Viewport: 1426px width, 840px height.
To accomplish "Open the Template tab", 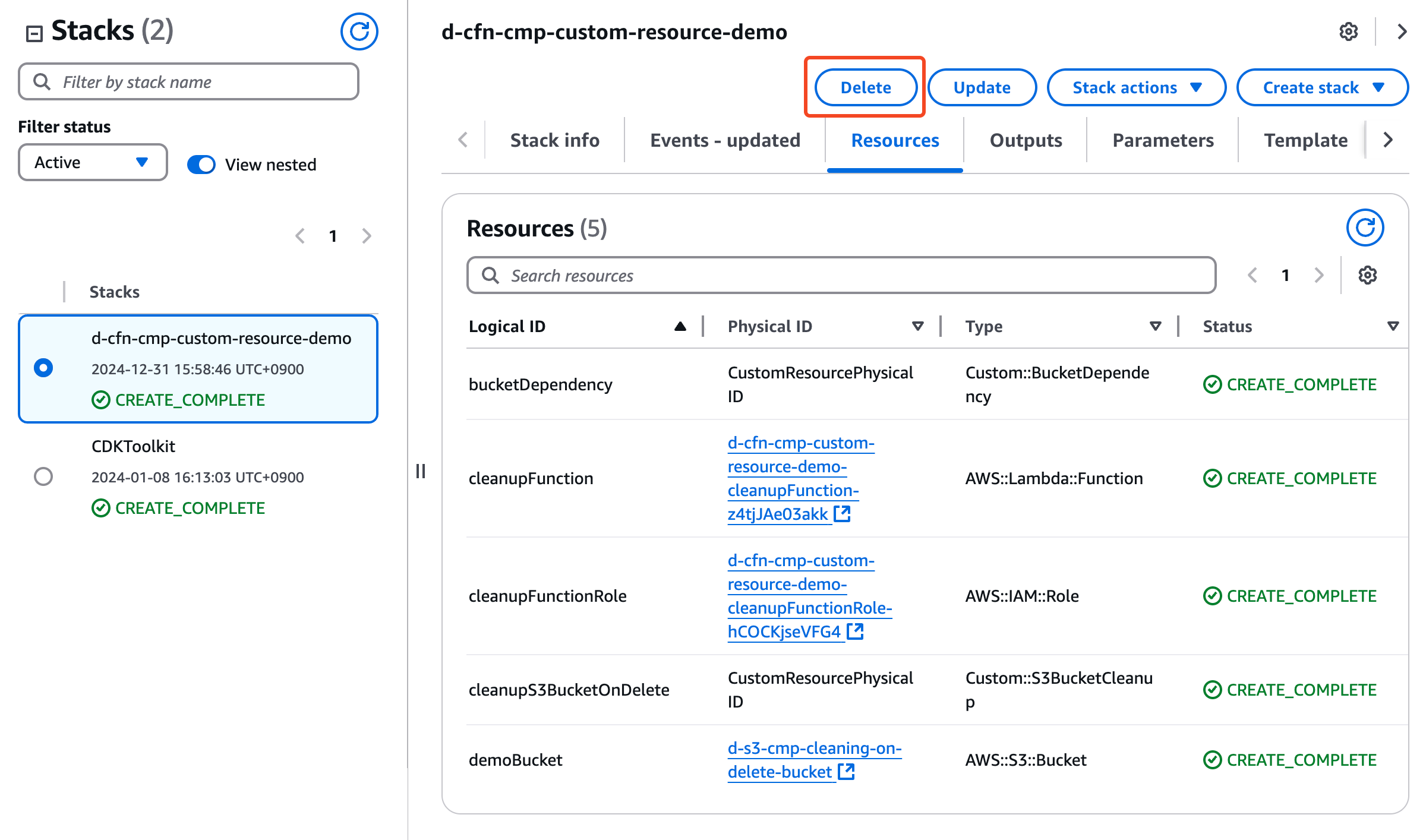I will pos(1305,140).
